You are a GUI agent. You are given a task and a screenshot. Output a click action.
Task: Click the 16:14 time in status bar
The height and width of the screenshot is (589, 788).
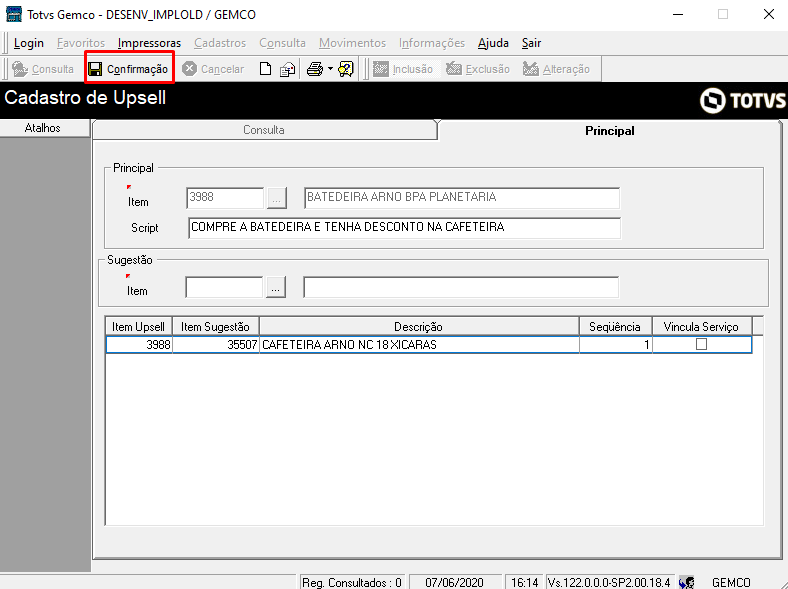coord(525,582)
